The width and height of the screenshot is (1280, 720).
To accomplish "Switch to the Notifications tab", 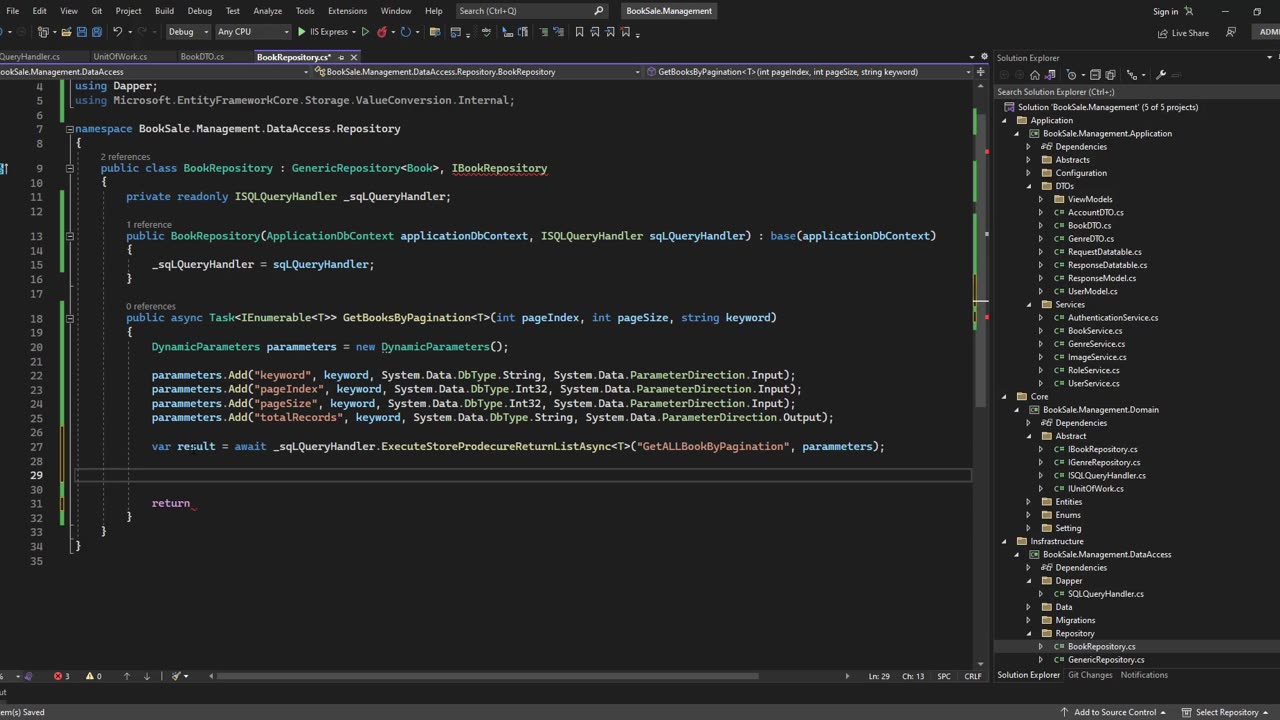I will coord(1144,675).
